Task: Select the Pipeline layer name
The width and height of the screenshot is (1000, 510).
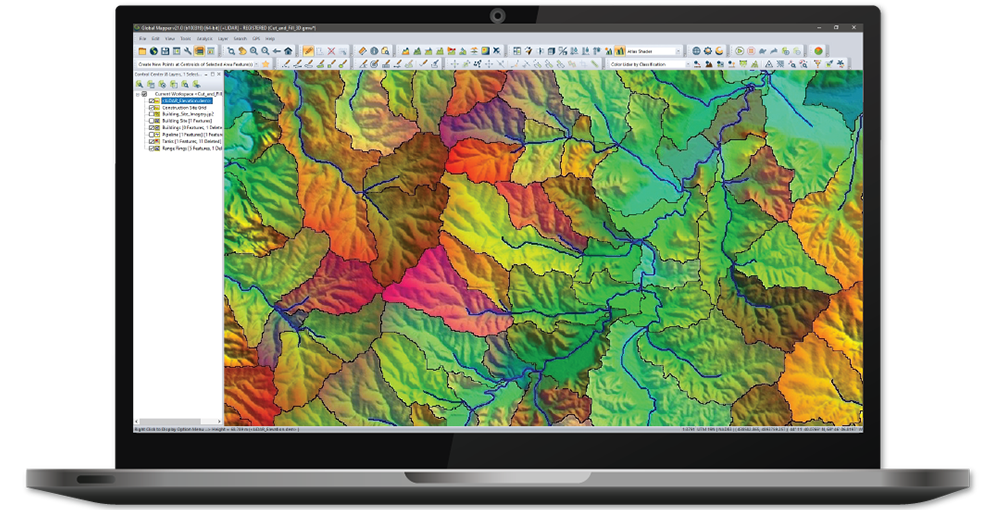Action: (x=192, y=135)
